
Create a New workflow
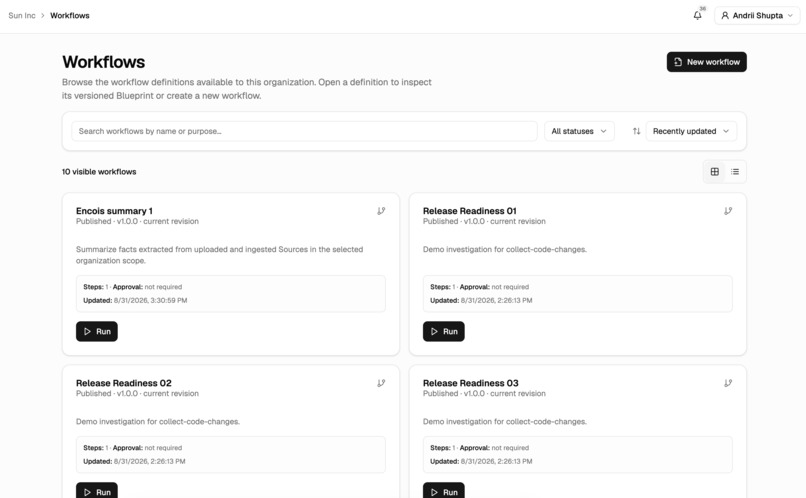(706, 62)
